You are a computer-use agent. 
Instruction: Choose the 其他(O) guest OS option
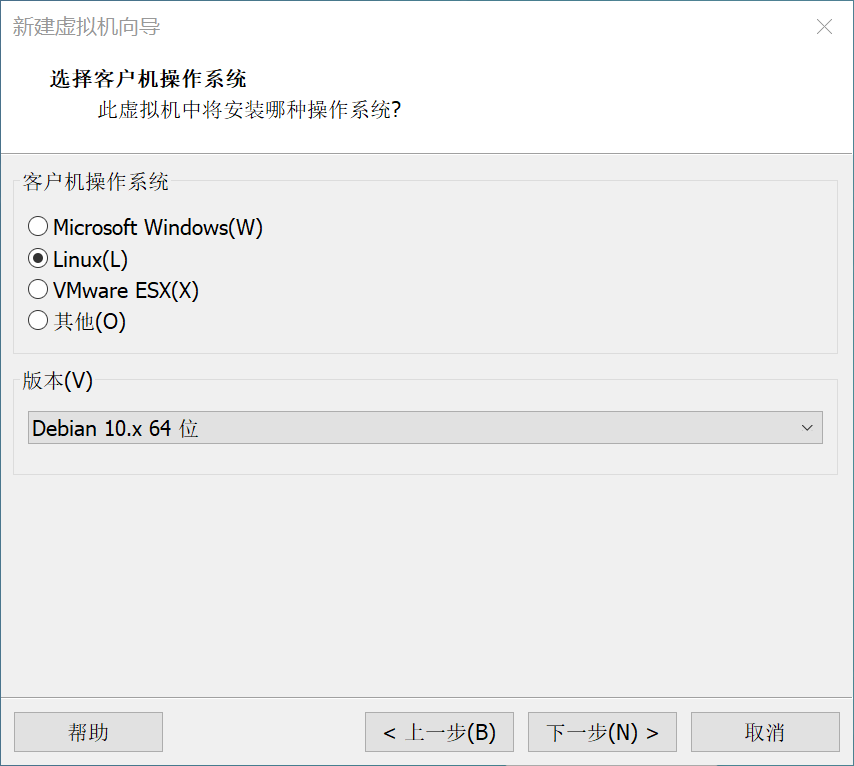(x=37, y=322)
